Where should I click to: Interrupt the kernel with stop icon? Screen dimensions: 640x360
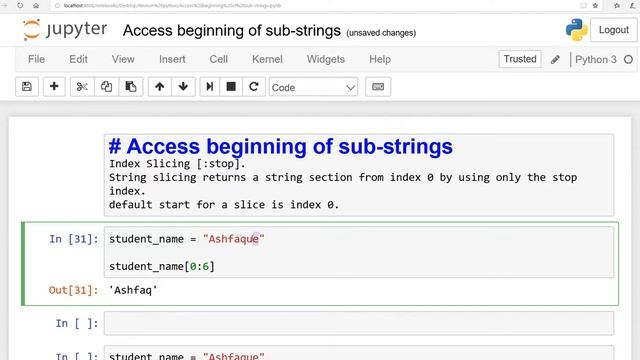(231, 87)
